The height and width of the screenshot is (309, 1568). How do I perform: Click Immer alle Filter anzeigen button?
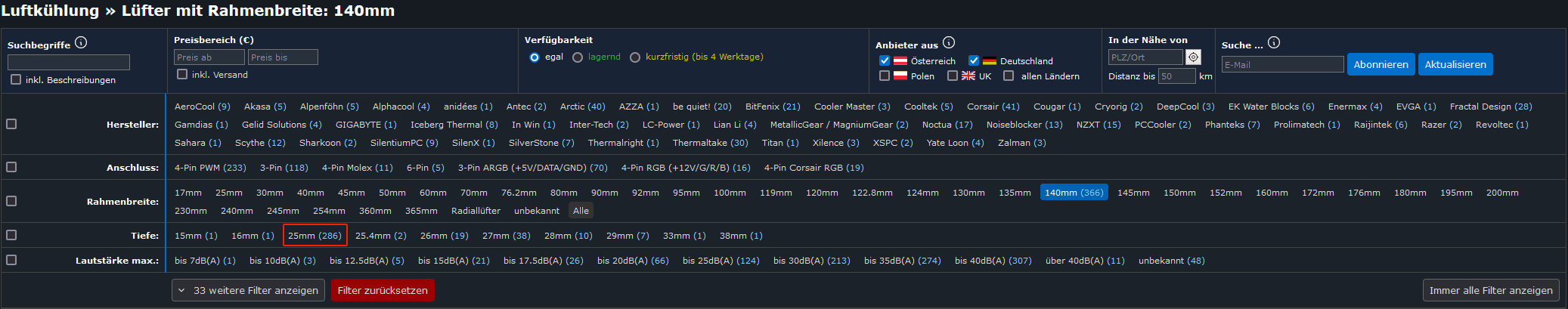1491,290
